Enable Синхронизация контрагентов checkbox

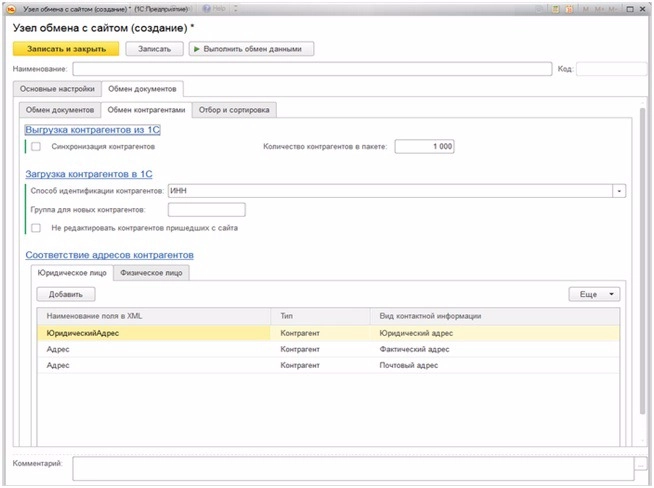point(36,146)
